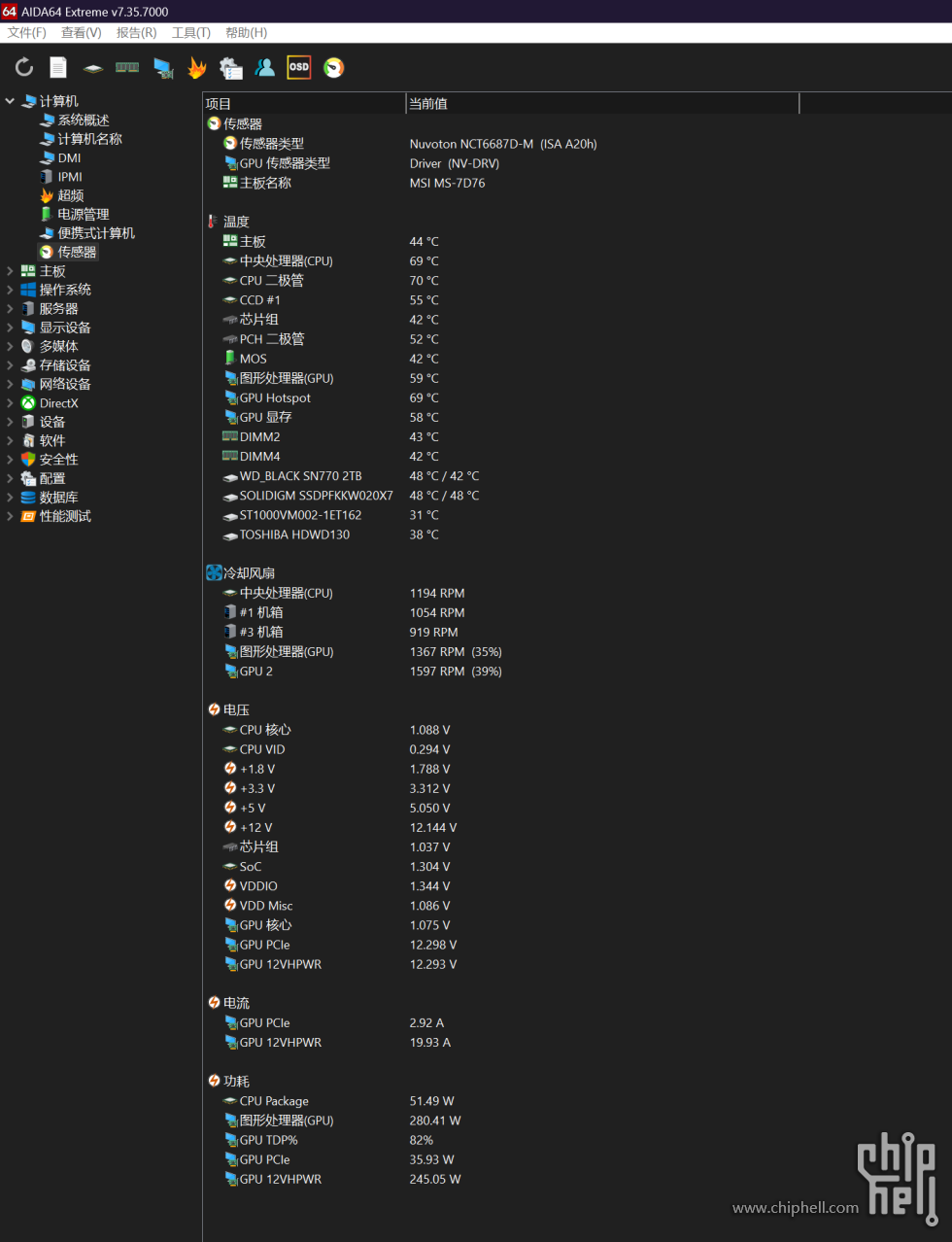Toggle the OSD panel icon
952x1242 pixels.
click(x=299, y=67)
